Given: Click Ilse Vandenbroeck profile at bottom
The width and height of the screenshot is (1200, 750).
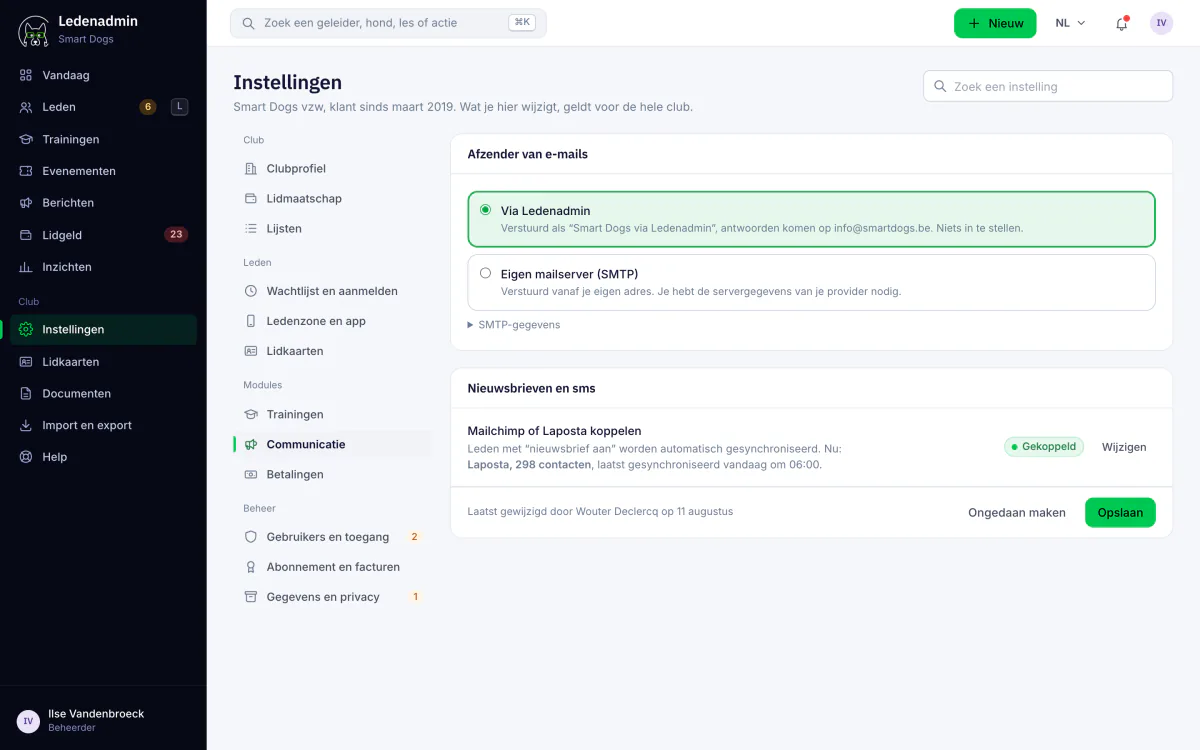Looking at the screenshot, I should [x=103, y=720].
